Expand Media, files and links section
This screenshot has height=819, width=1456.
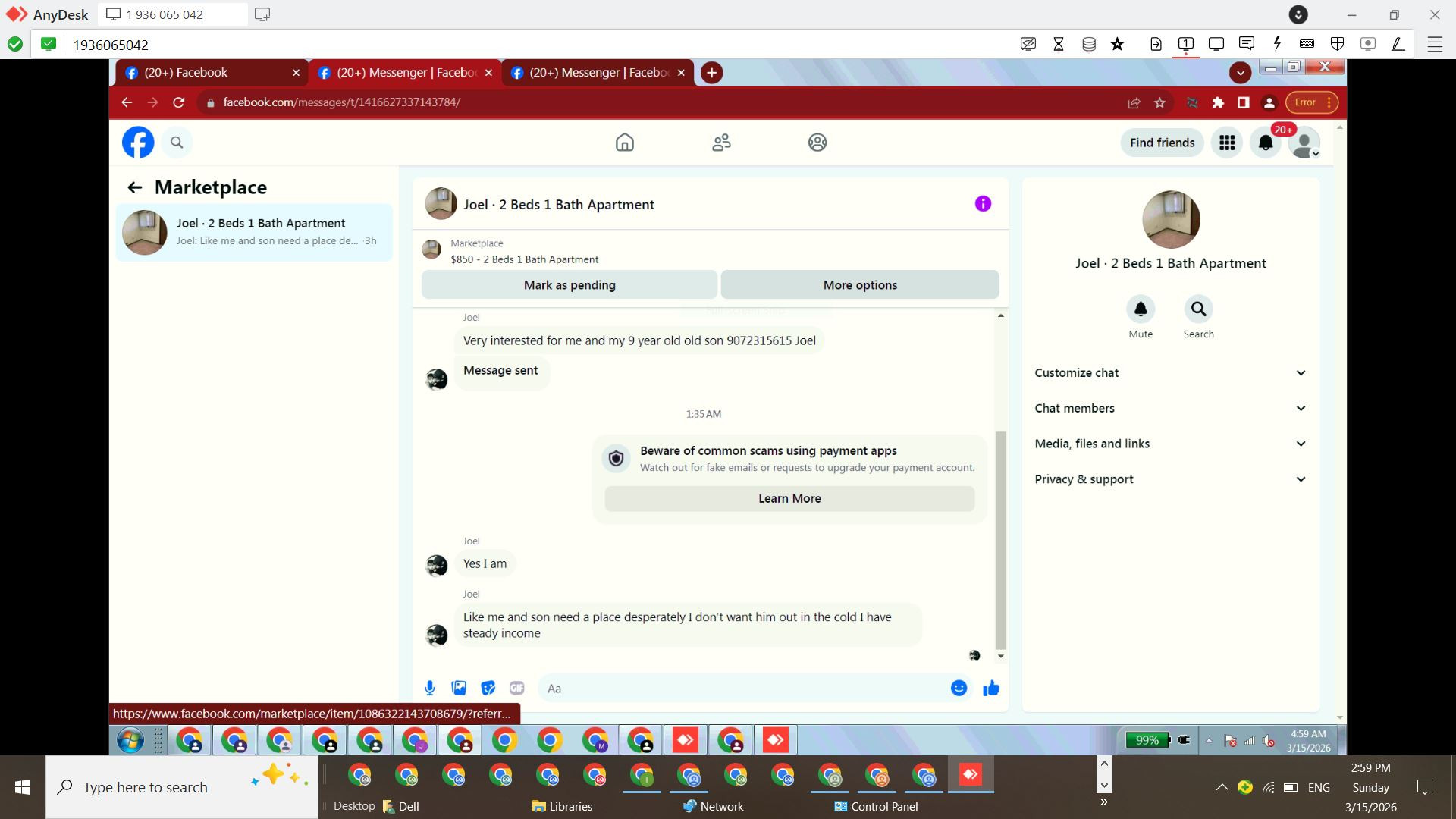[x=1170, y=444]
